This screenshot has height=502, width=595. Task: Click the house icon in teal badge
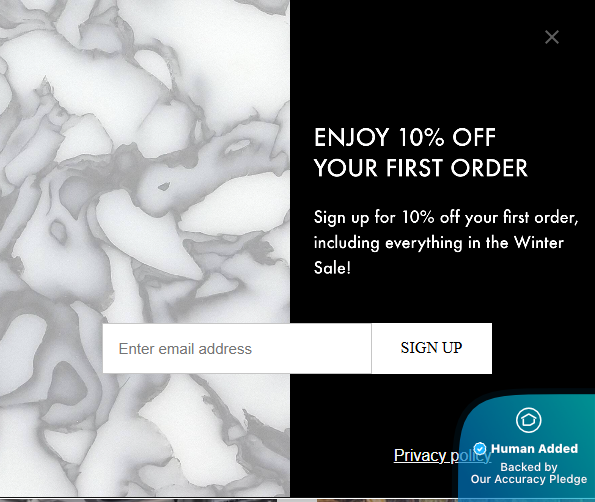[x=529, y=420]
